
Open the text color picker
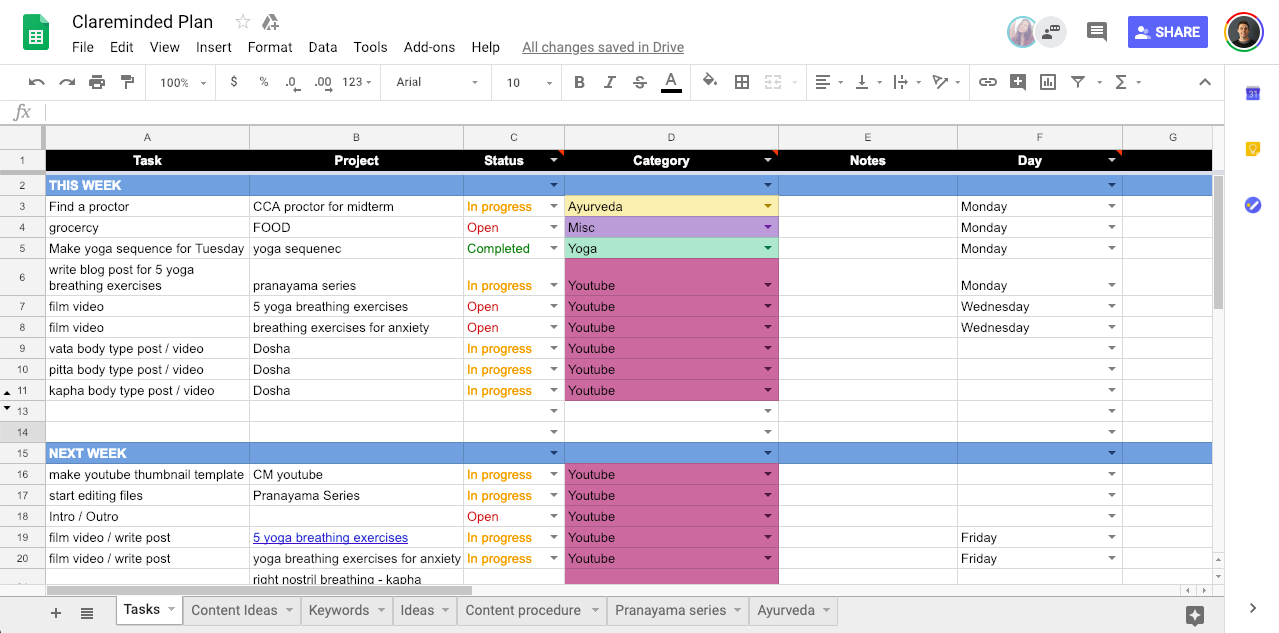click(671, 82)
